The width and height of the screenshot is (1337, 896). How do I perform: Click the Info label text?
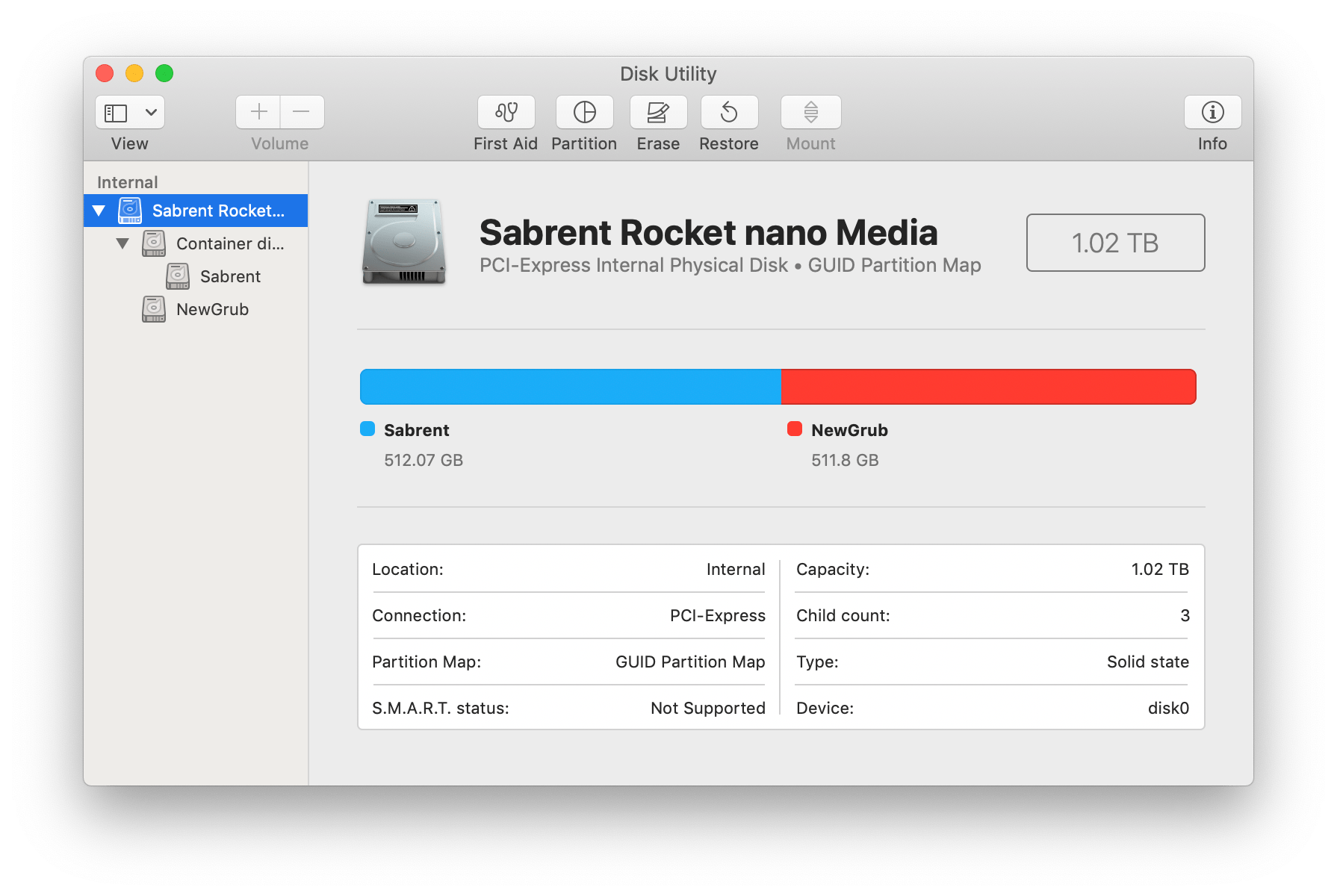pyautogui.click(x=1212, y=143)
